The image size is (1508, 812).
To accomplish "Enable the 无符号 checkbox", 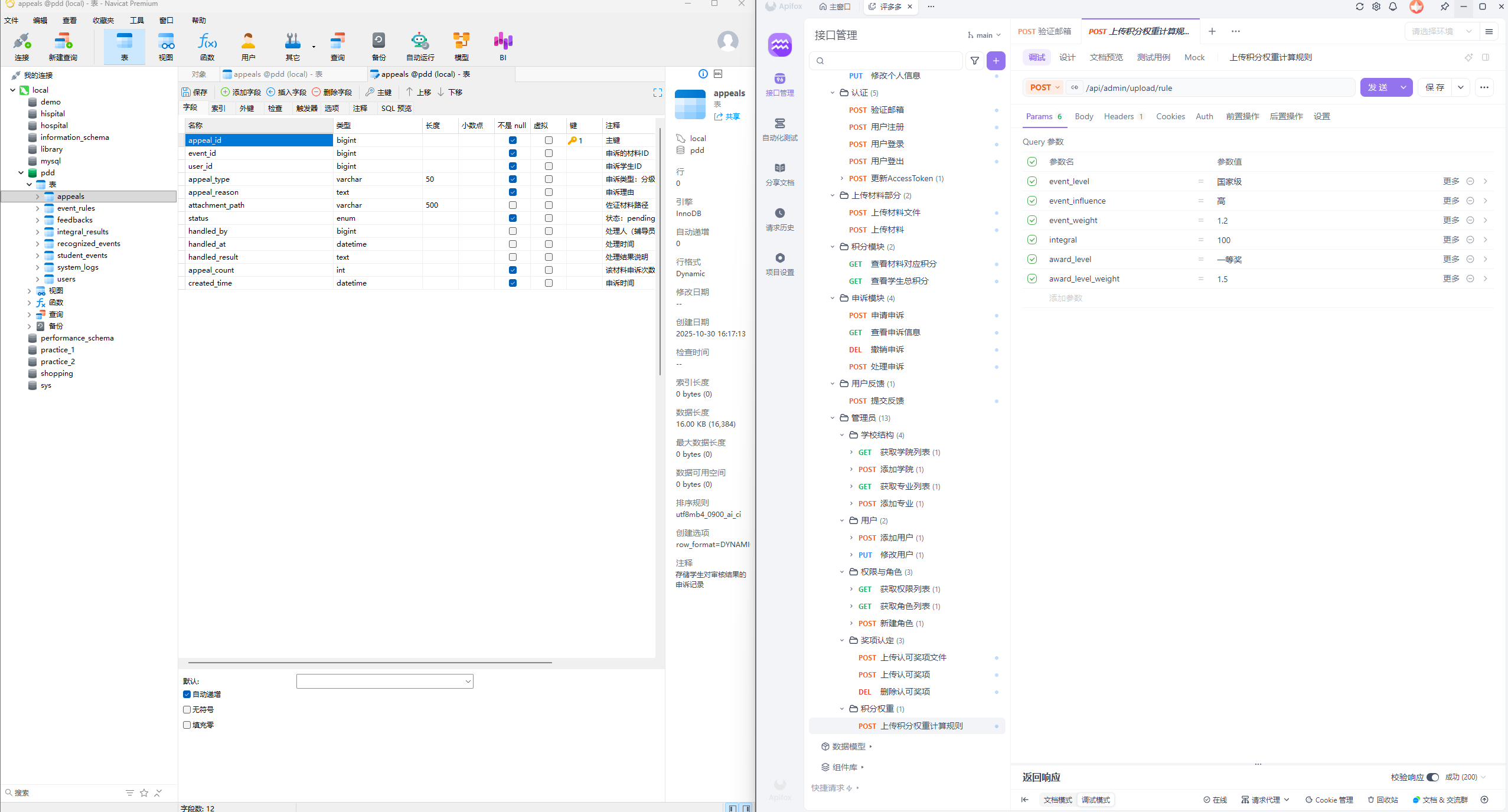I will 187,710.
